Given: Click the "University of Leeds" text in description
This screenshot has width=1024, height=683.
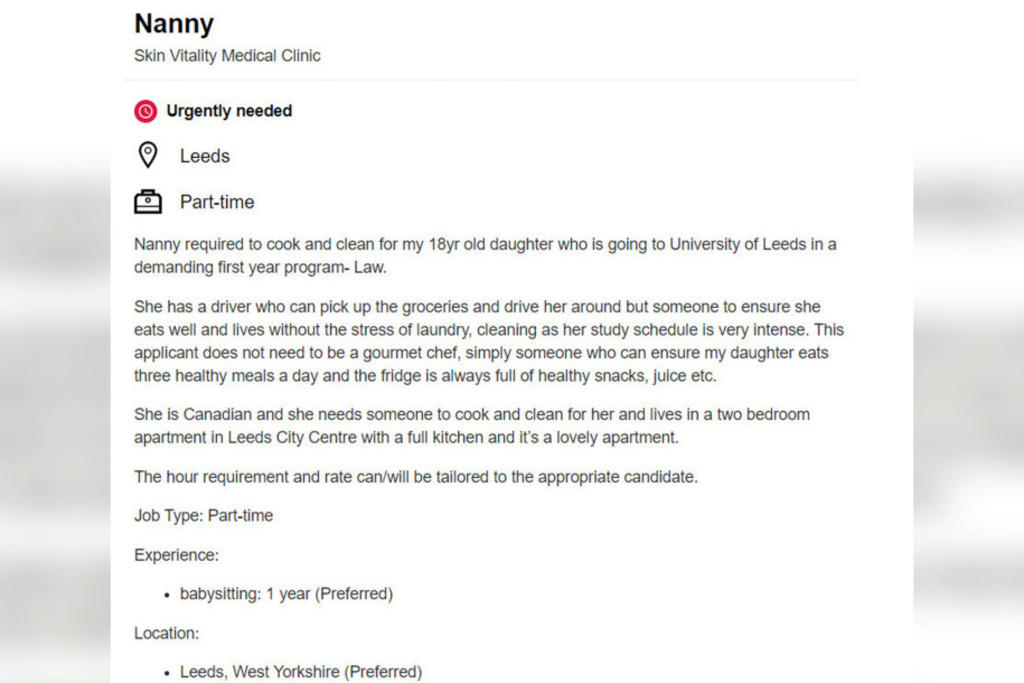Looking at the screenshot, I should 737,244.
